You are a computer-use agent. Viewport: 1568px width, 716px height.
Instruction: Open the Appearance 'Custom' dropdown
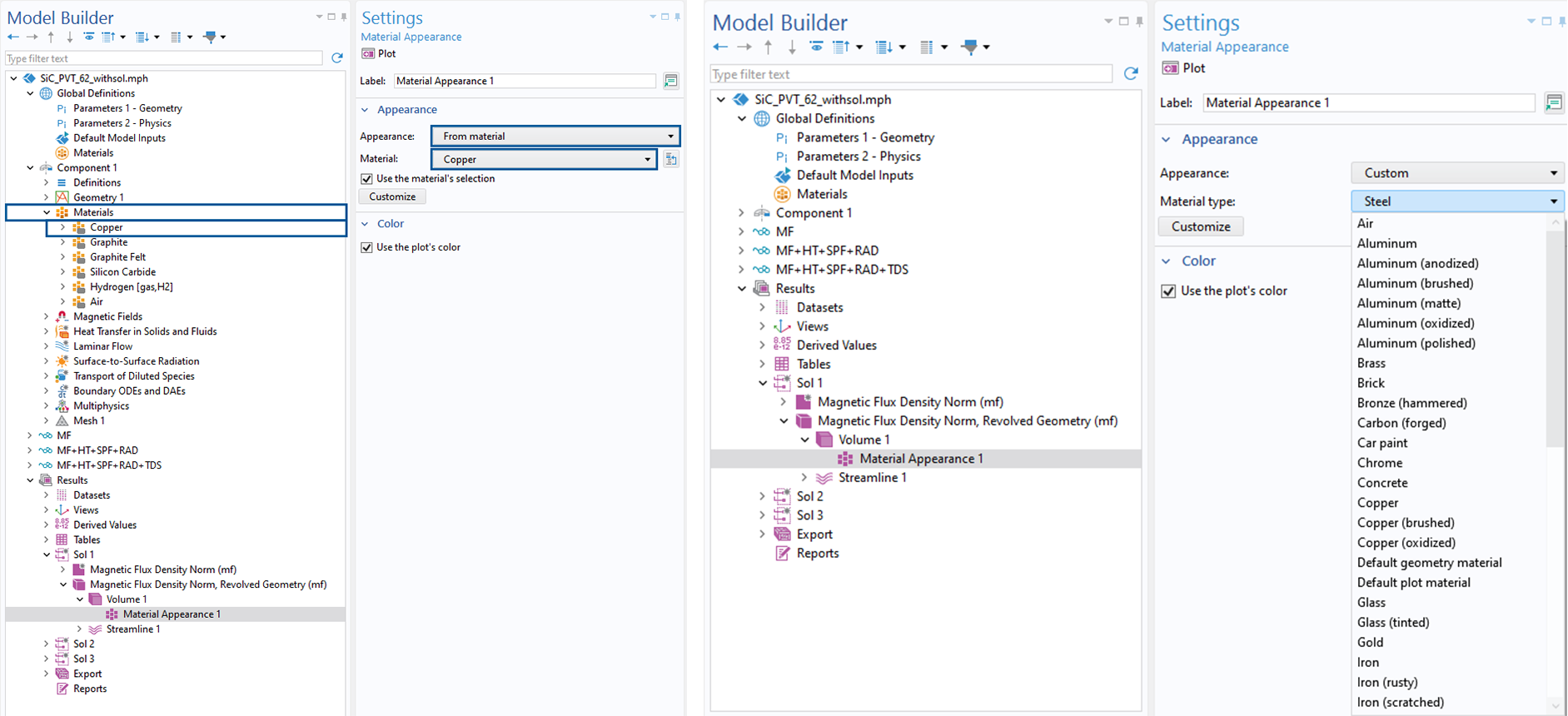coord(1457,173)
